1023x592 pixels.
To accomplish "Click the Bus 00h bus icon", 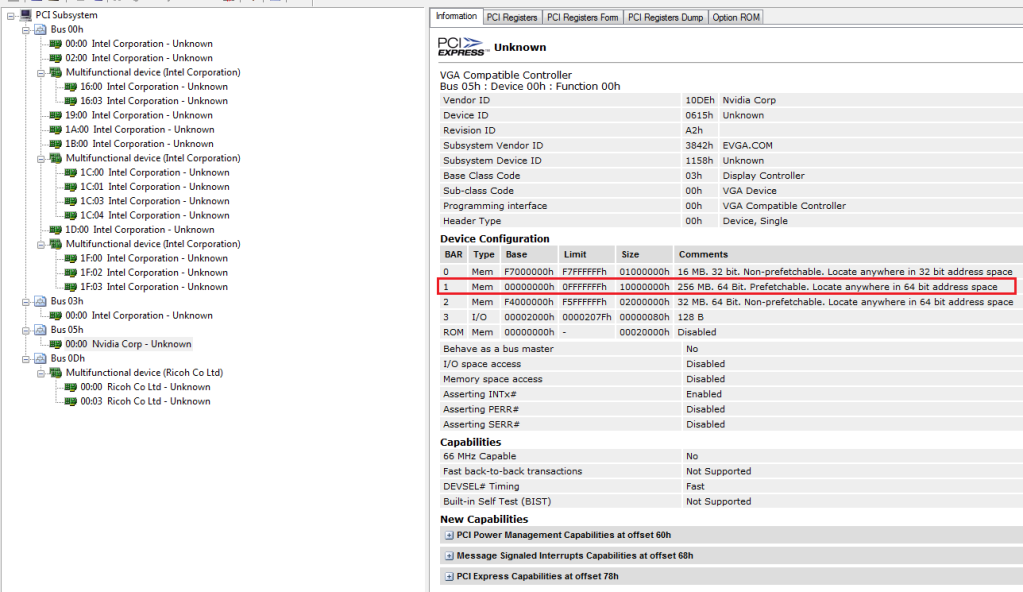I will [x=40, y=29].
